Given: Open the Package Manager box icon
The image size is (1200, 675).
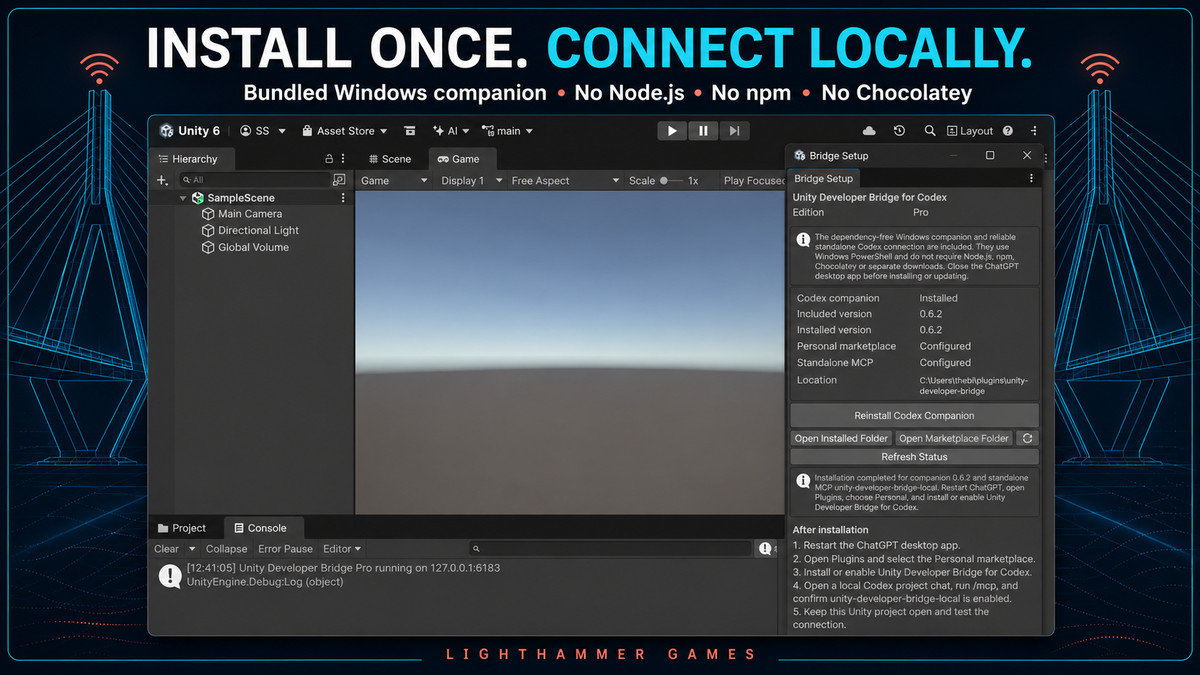Looking at the screenshot, I should click(409, 131).
